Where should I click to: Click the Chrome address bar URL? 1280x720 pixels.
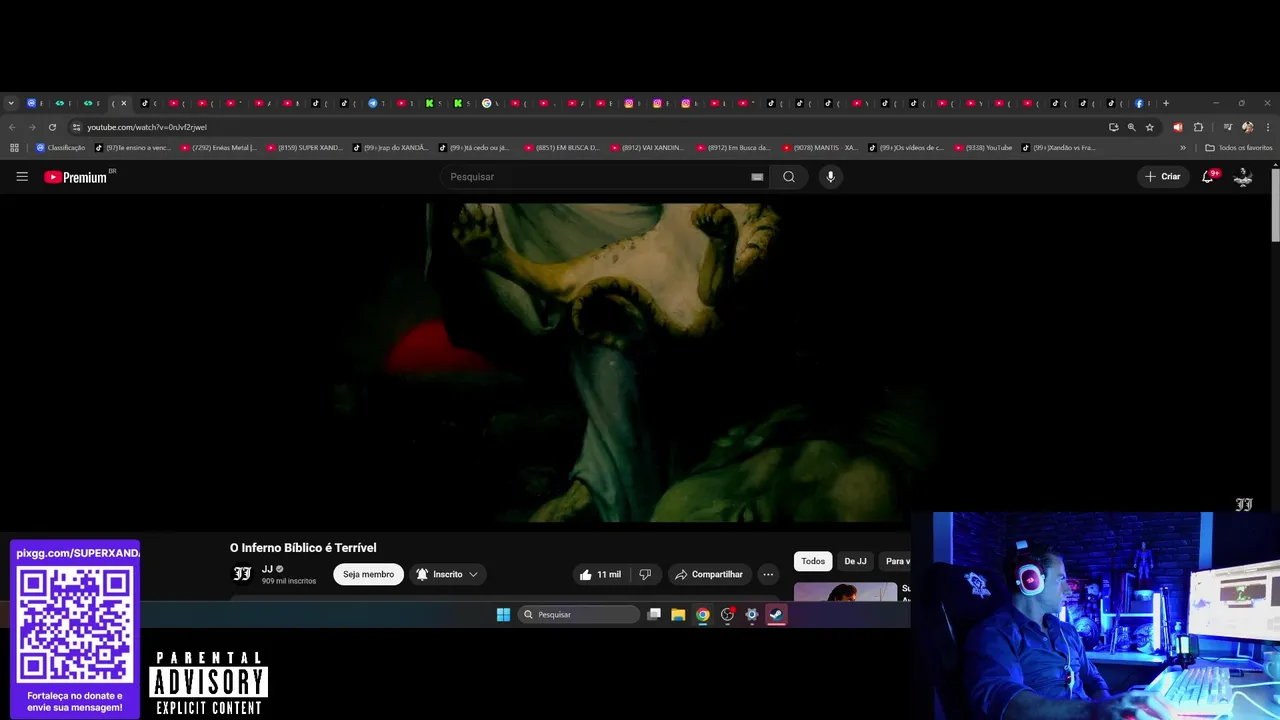[x=147, y=127]
